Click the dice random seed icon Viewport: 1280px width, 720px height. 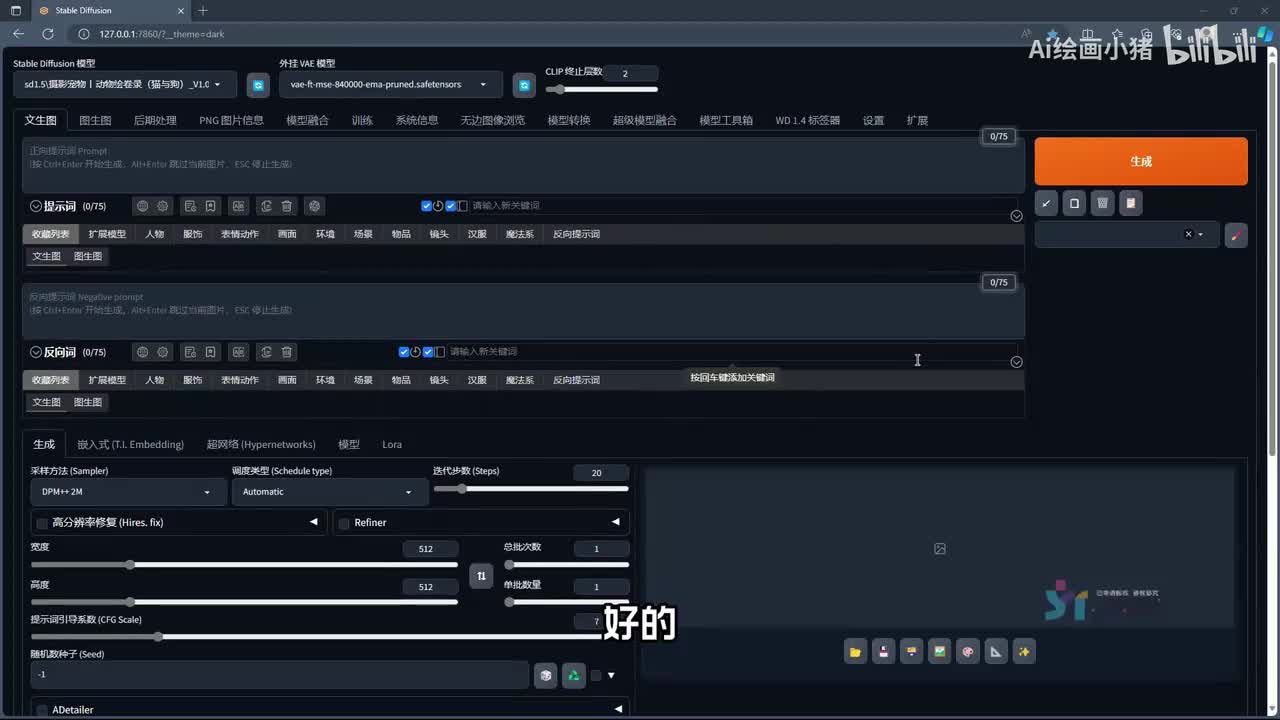tap(545, 675)
